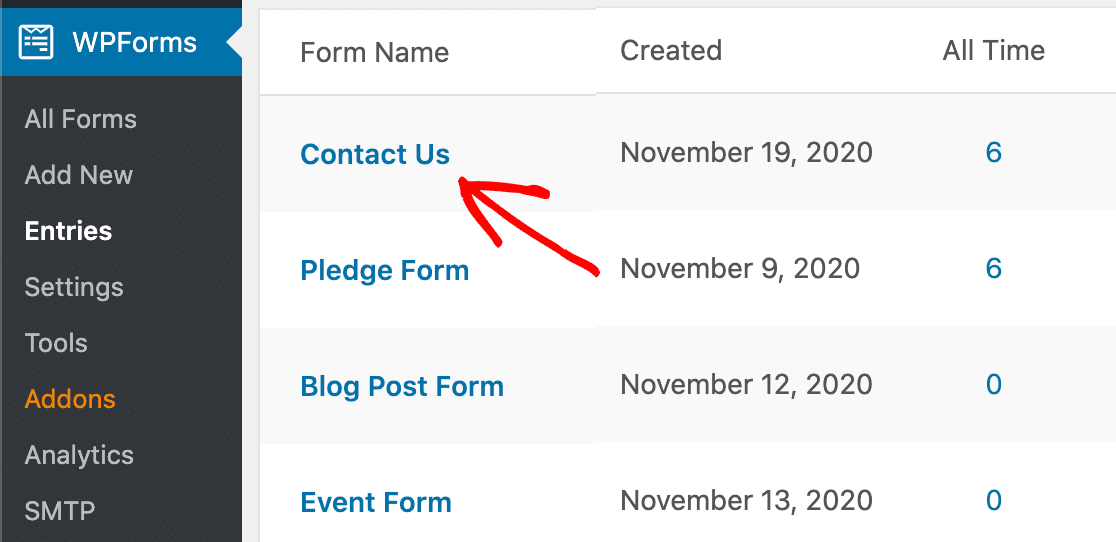This screenshot has height=542, width=1116.
Task: Navigate to the Tools submenu item
Action: click(x=56, y=343)
